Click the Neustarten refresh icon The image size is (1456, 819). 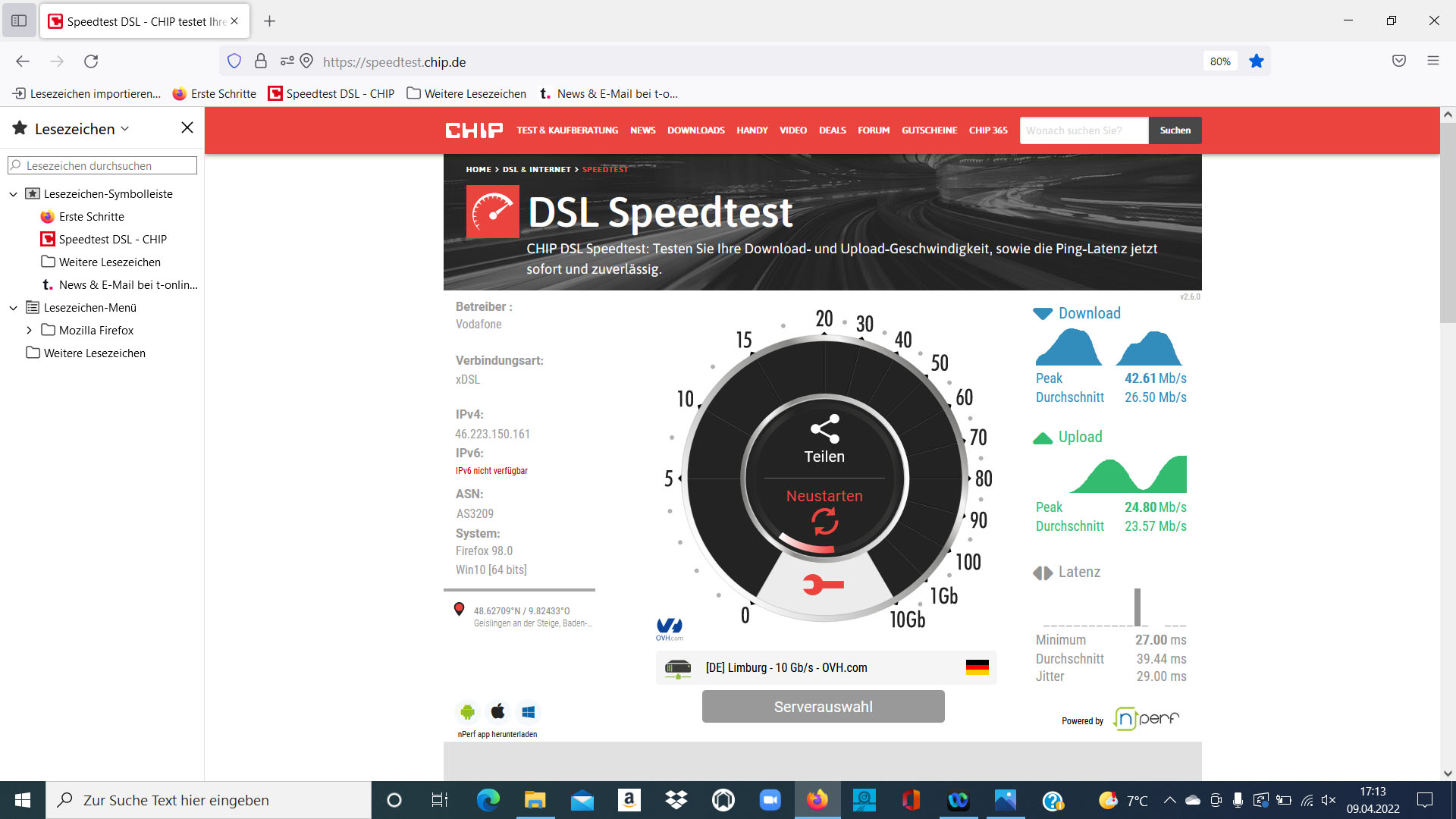coord(824,522)
